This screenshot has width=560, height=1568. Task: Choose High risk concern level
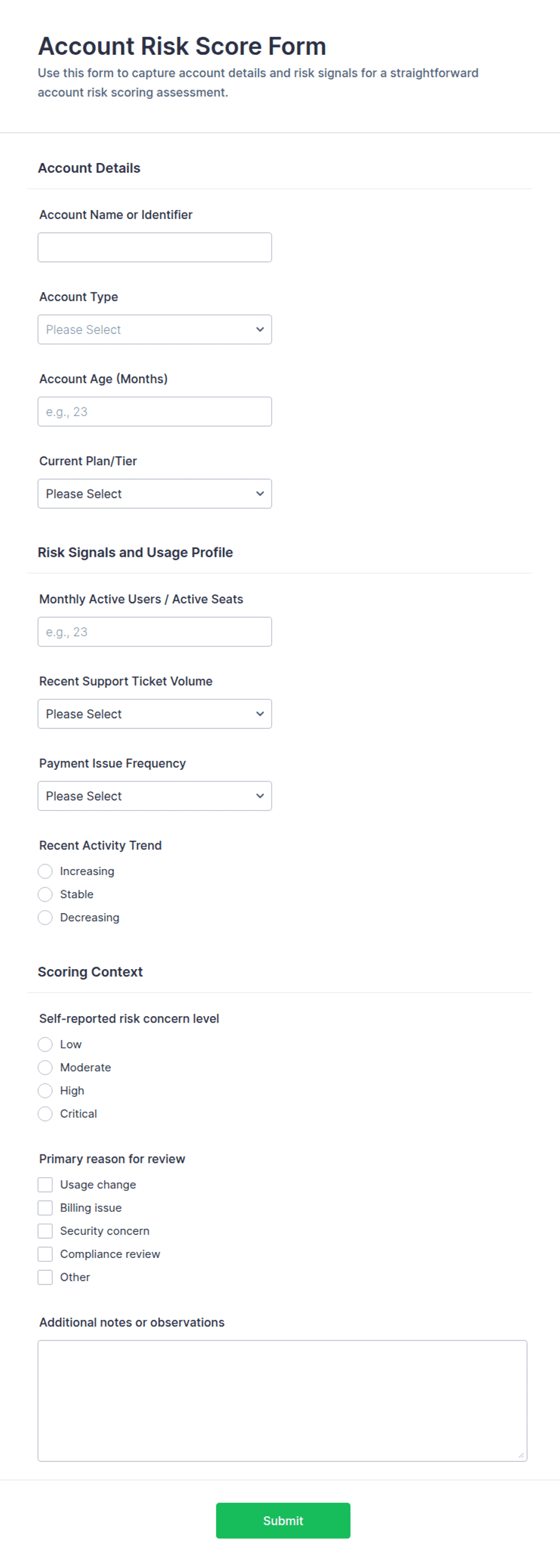[45, 1091]
